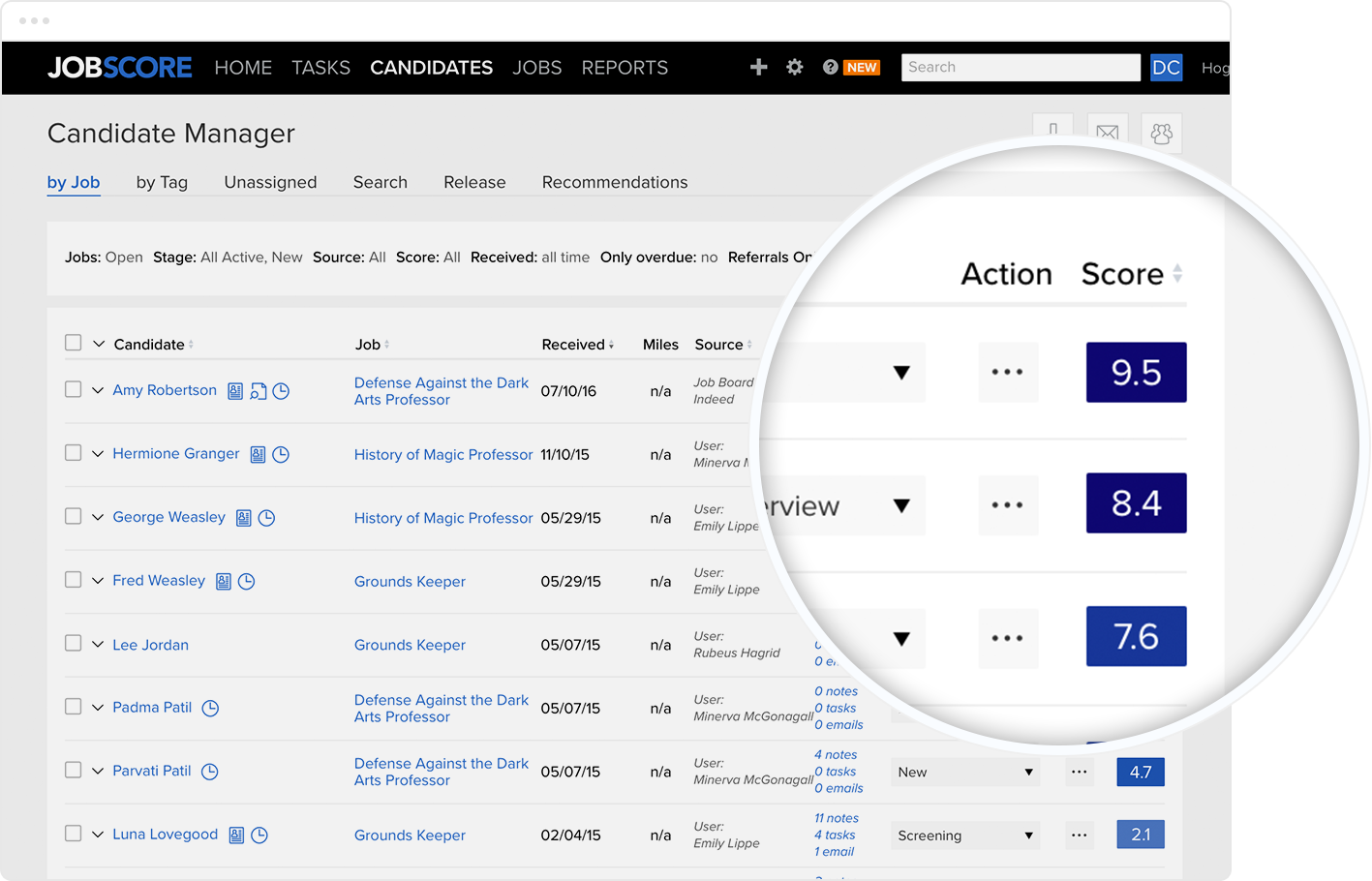Expand Amy Robertson's row chevron
Image resolution: width=1372 pixels, height=881 pixels.
pyautogui.click(x=98, y=390)
